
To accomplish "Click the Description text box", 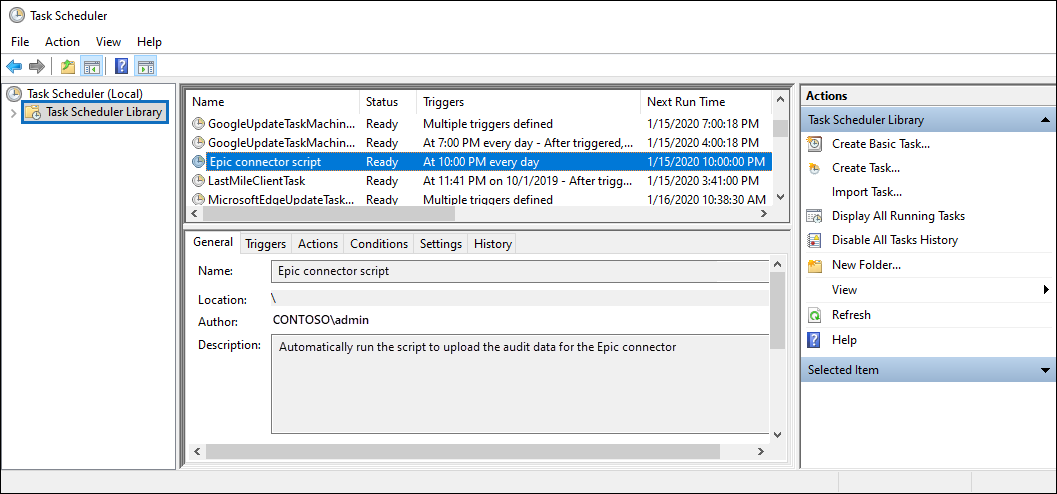I will 520,383.
